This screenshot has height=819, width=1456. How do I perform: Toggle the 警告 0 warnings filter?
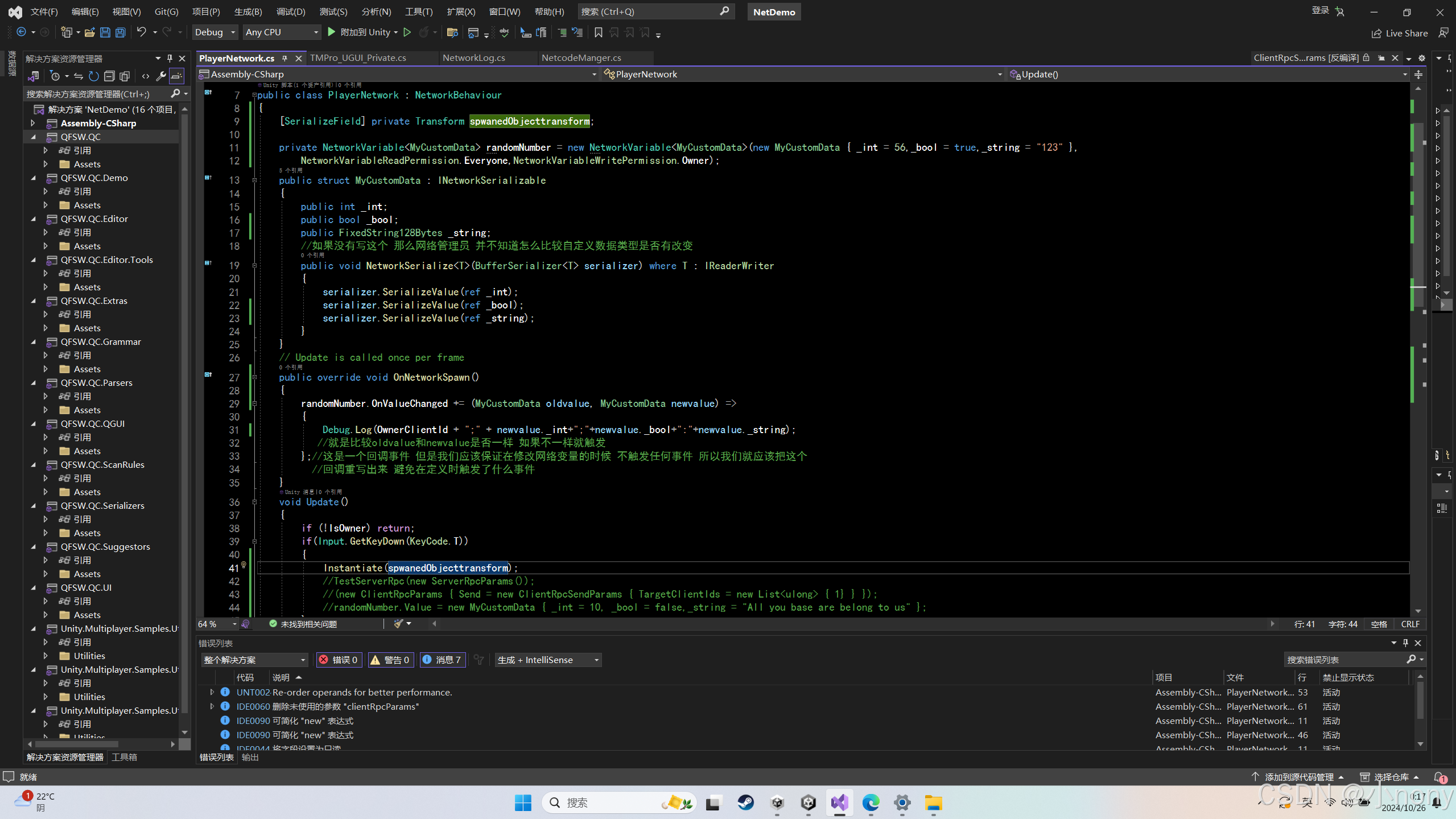coord(391,660)
